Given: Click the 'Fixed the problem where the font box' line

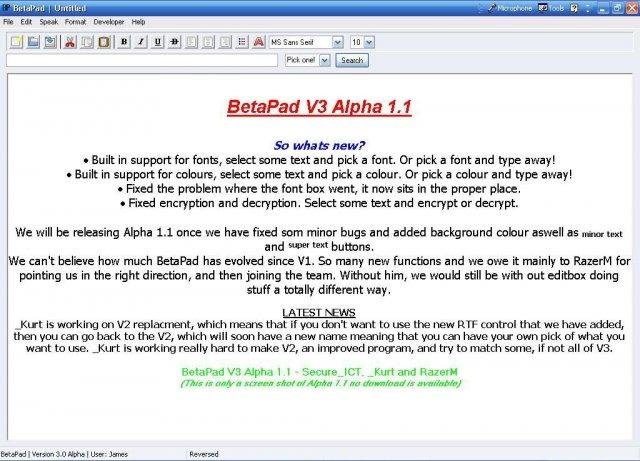Looking at the screenshot, I should [319, 189].
